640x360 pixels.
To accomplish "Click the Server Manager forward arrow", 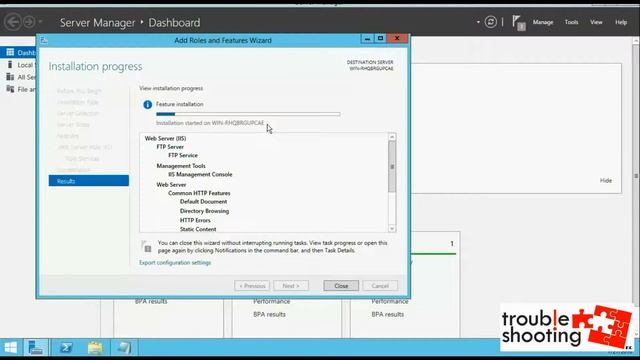I will 29,22.
